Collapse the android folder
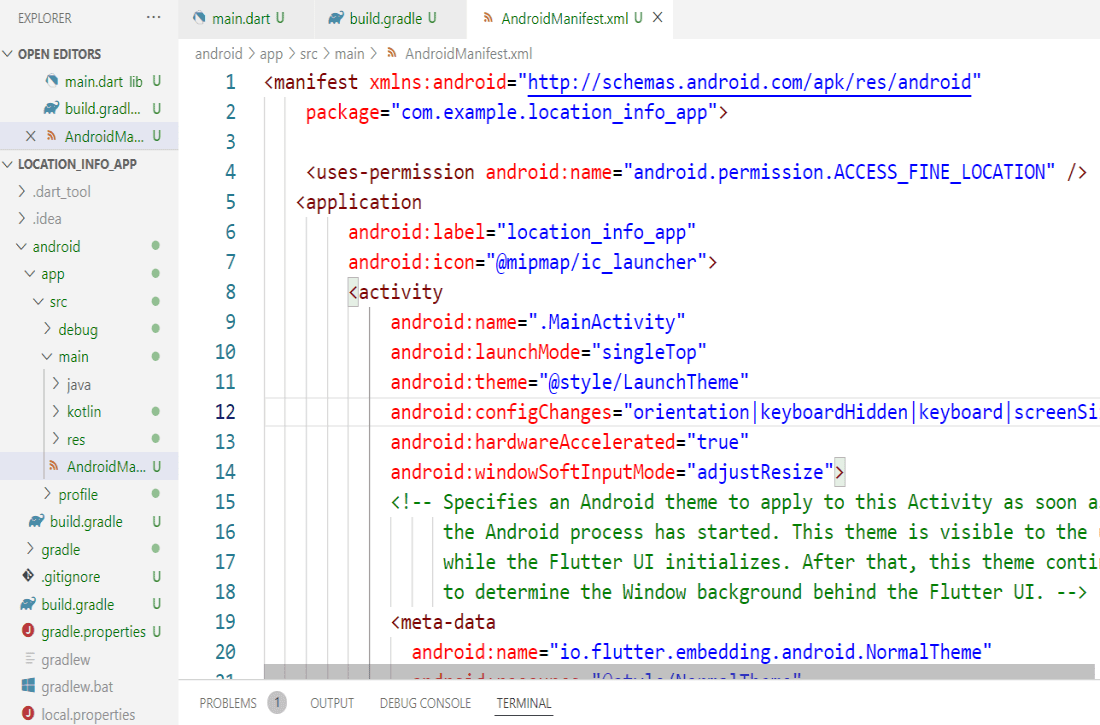Image resolution: width=1100 pixels, height=725 pixels. [x=22, y=246]
